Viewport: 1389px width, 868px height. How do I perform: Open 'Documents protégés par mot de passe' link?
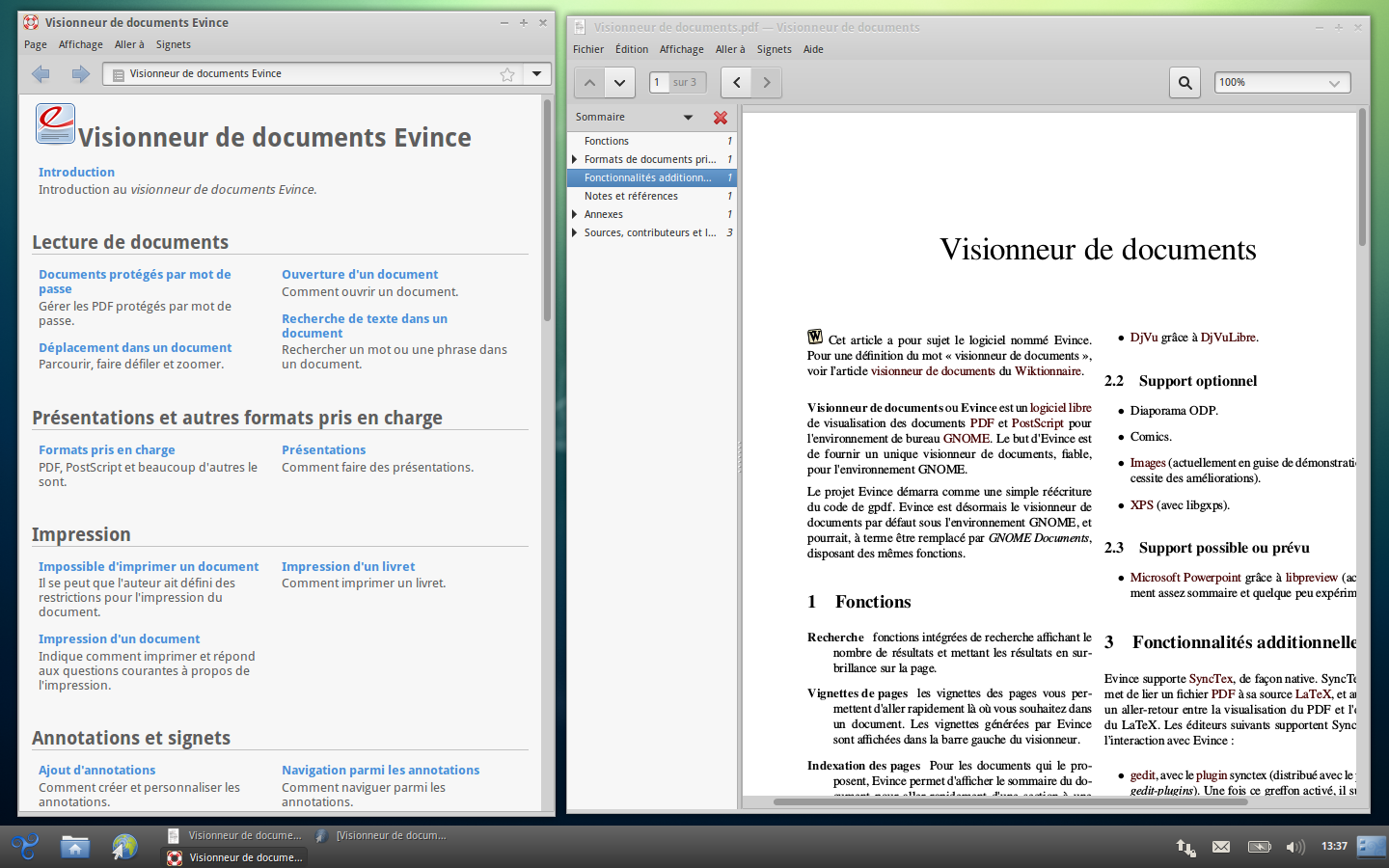(x=135, y=282)
